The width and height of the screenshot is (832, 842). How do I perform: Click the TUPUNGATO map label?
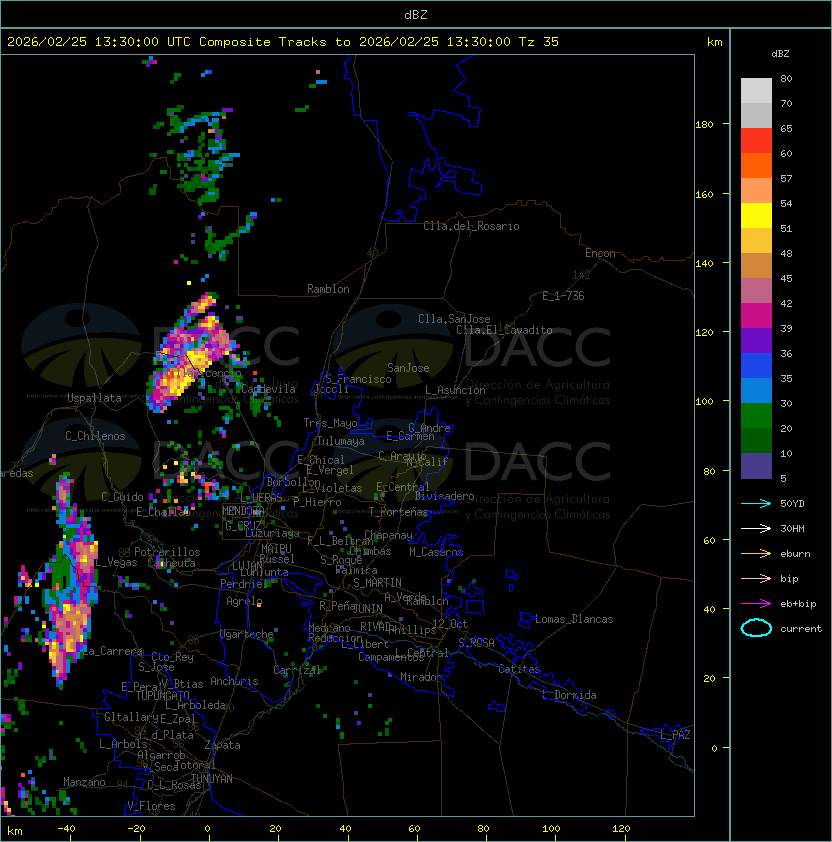click(162, 696)
